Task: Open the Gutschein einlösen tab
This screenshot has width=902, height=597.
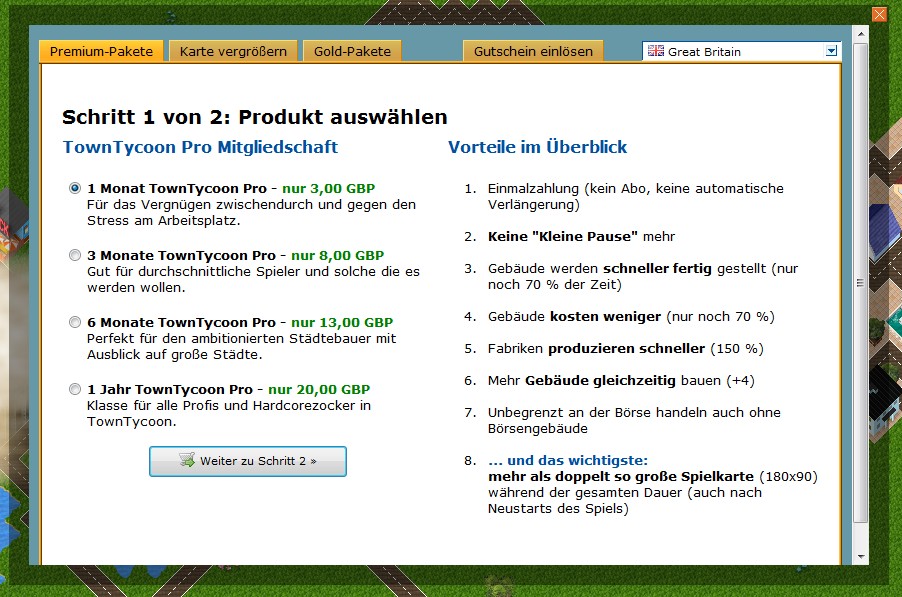Action: pos(533,51)
